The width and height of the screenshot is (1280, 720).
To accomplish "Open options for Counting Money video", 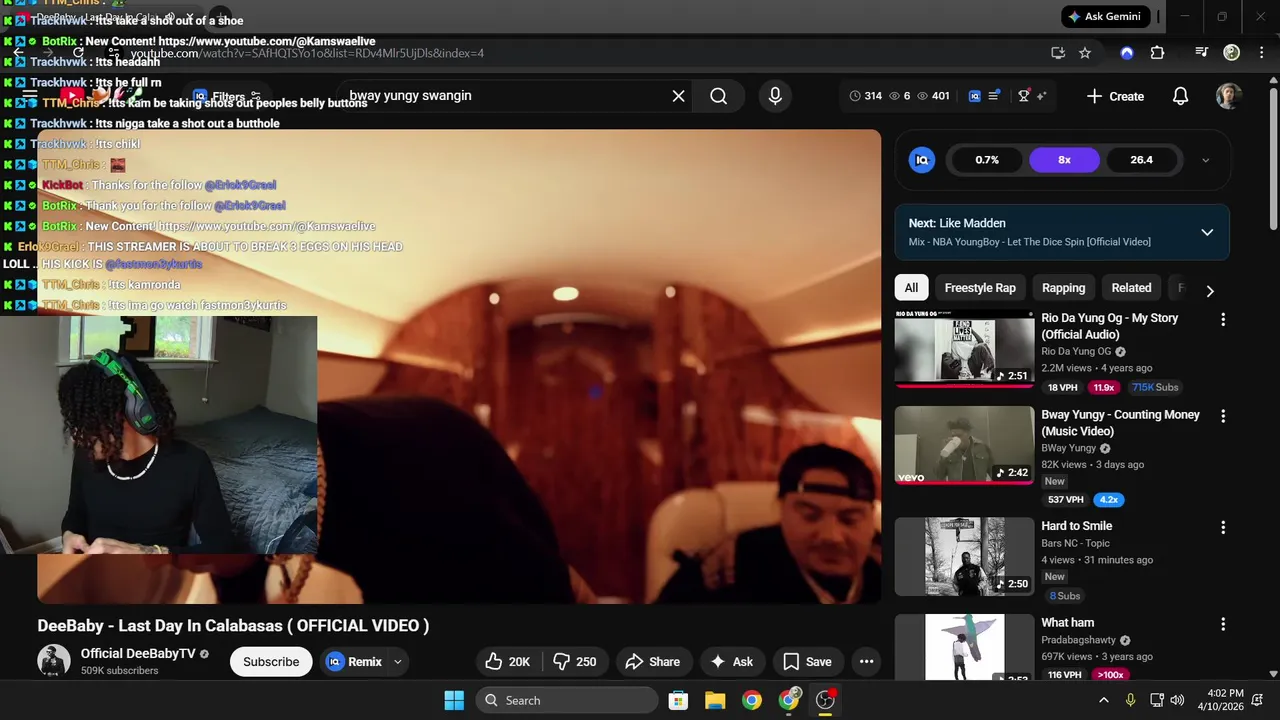I will tap(1222, 416).
